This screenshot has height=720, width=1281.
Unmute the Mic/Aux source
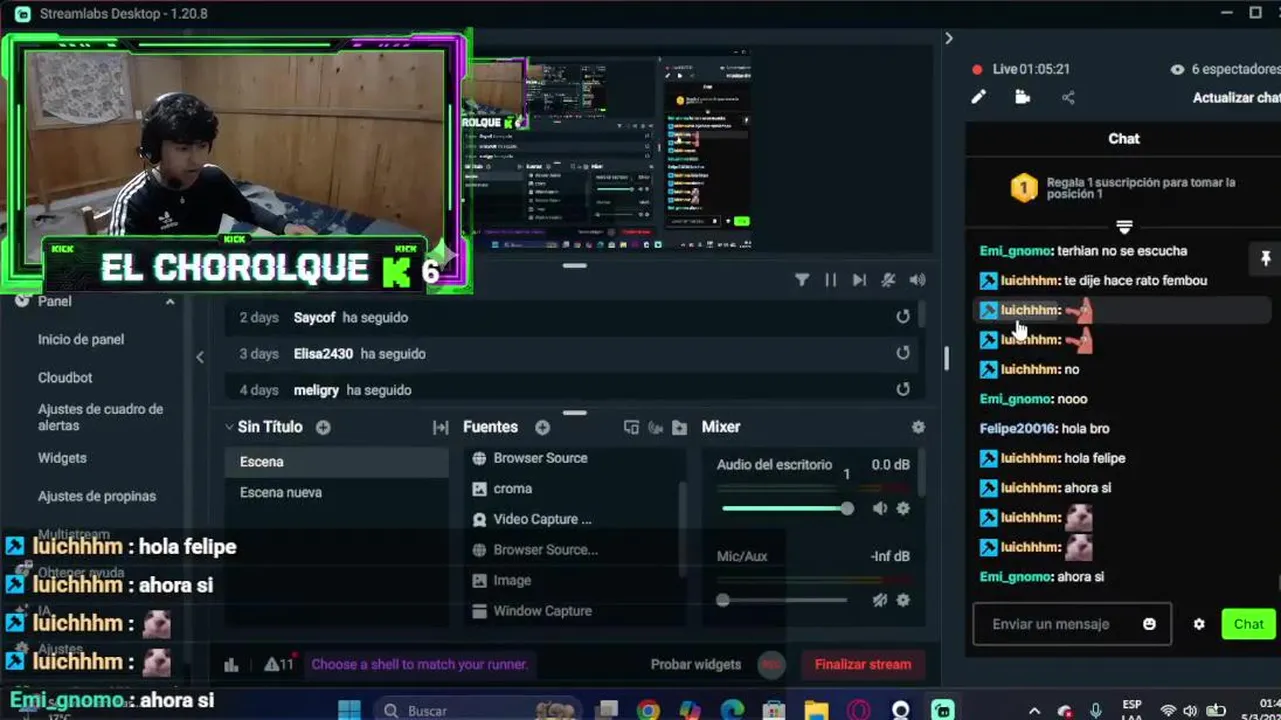coord(879,600)
